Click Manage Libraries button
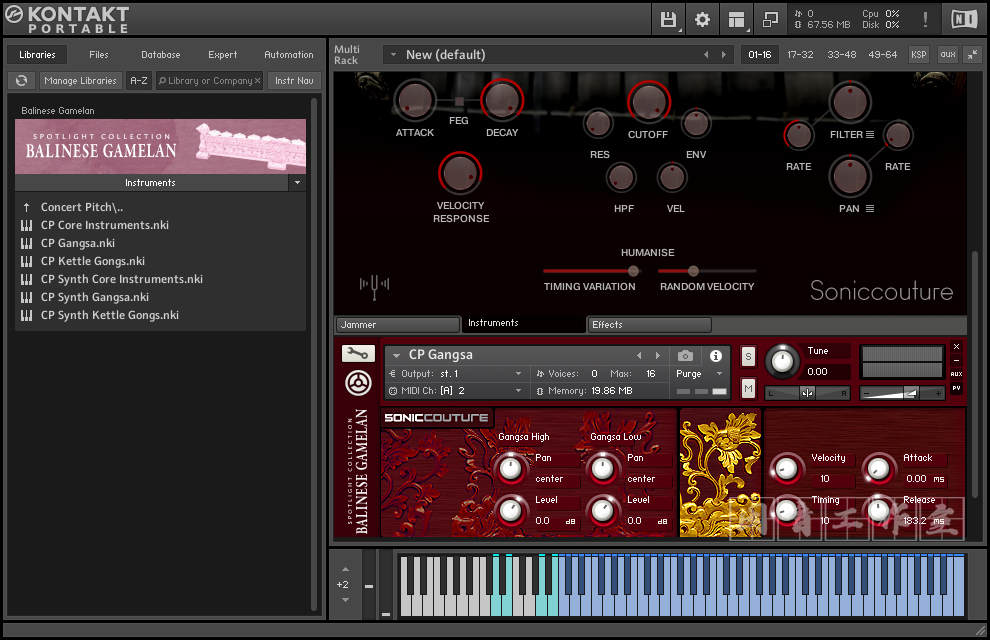The height and width of the screenshot is (640, 990). click(80, 81)
